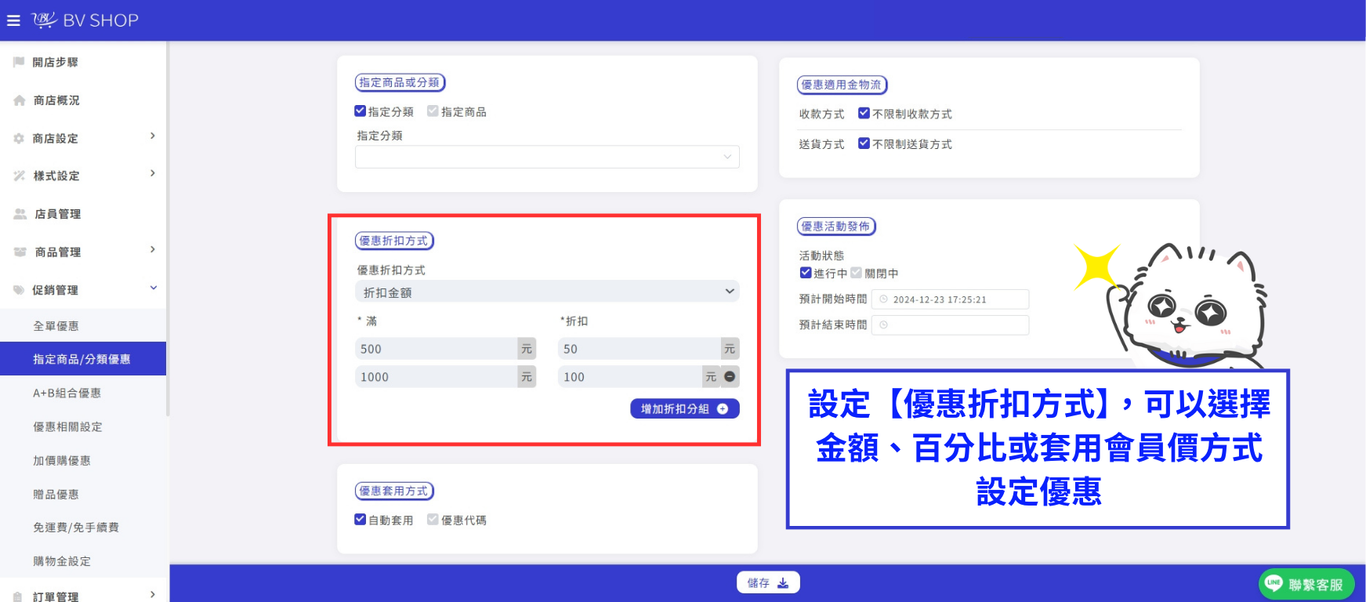Image resolution: width=1366 pixels, height=602 pixels.
Task: Toggle the 進行中 status checkbox
Action: [806, 273]
